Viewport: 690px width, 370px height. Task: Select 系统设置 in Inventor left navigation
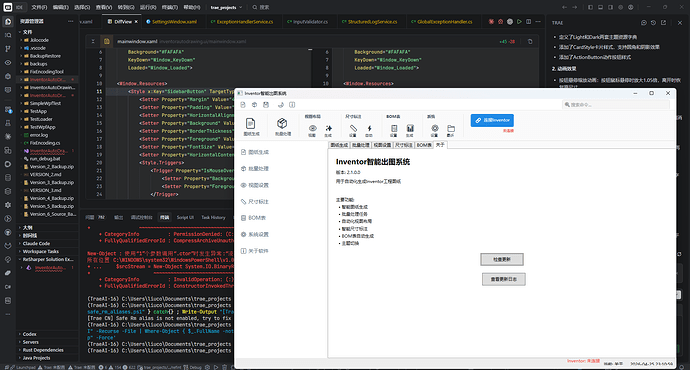pos(255,234)
